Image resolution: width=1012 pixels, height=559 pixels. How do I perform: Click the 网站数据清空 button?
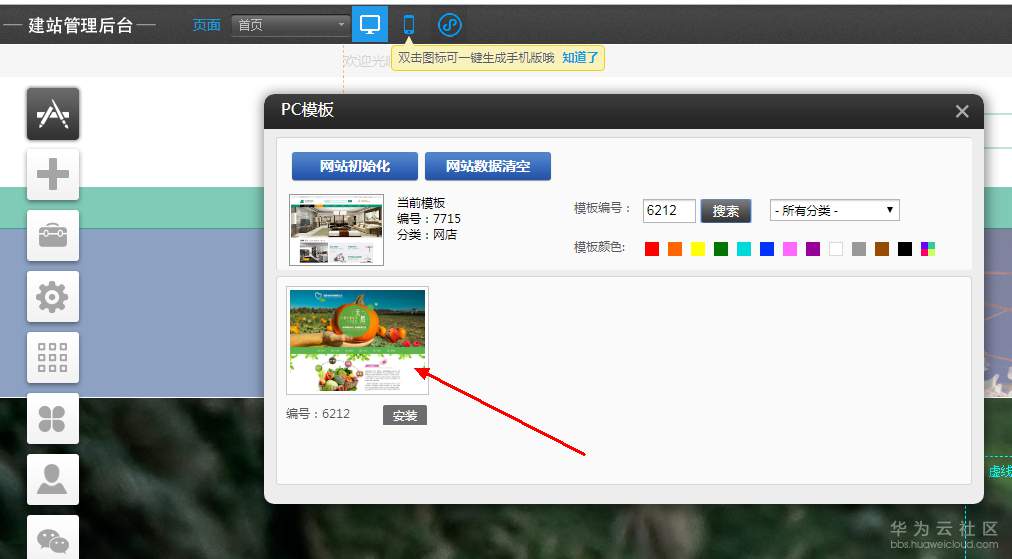point(488,166)
